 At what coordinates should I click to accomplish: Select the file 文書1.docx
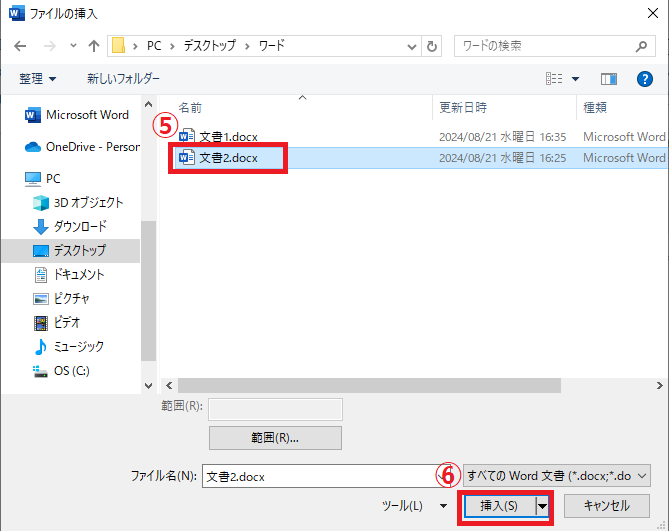[229, 137]
